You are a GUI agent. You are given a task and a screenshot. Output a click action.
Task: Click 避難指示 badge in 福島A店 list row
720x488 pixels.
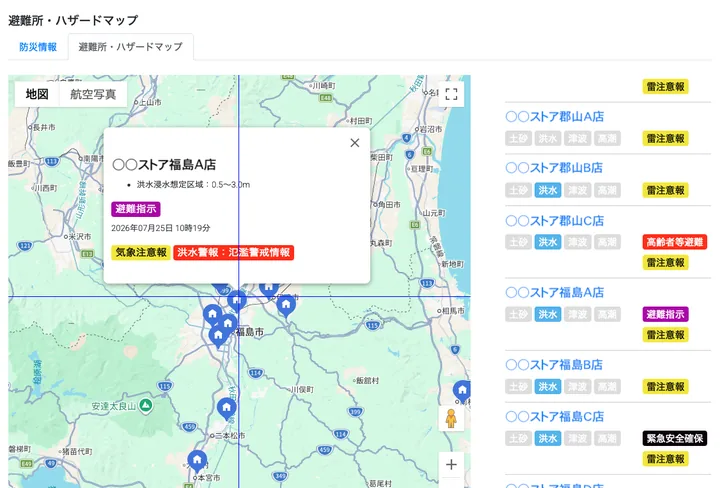[665, 314]
